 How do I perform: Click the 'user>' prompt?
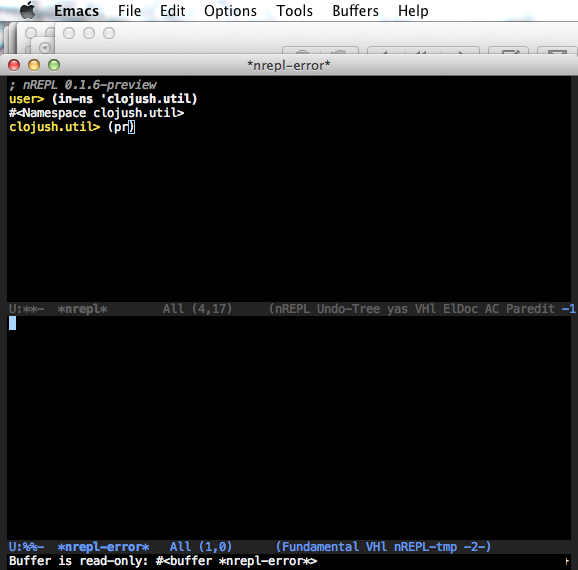(27, 99)
